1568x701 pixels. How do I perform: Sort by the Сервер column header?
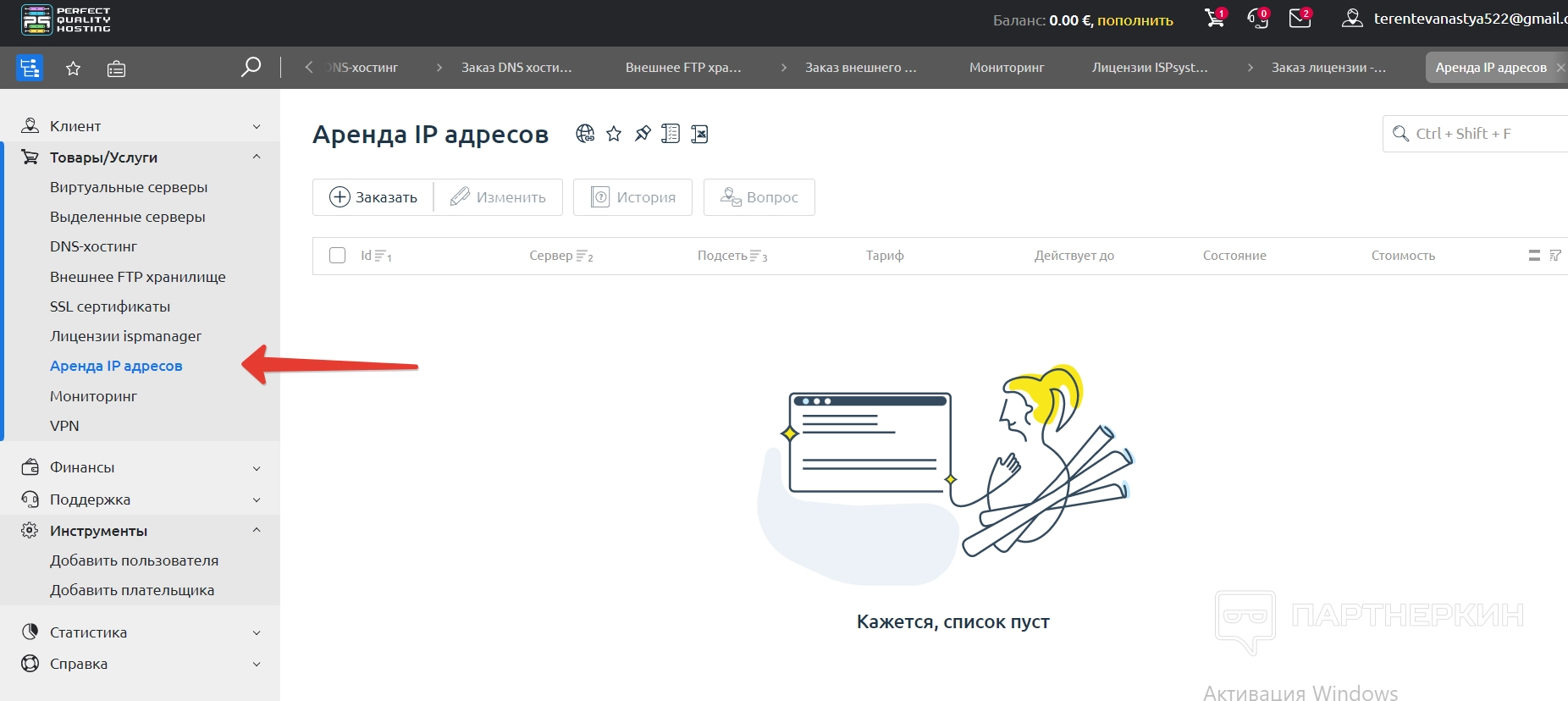pos(561,256)
